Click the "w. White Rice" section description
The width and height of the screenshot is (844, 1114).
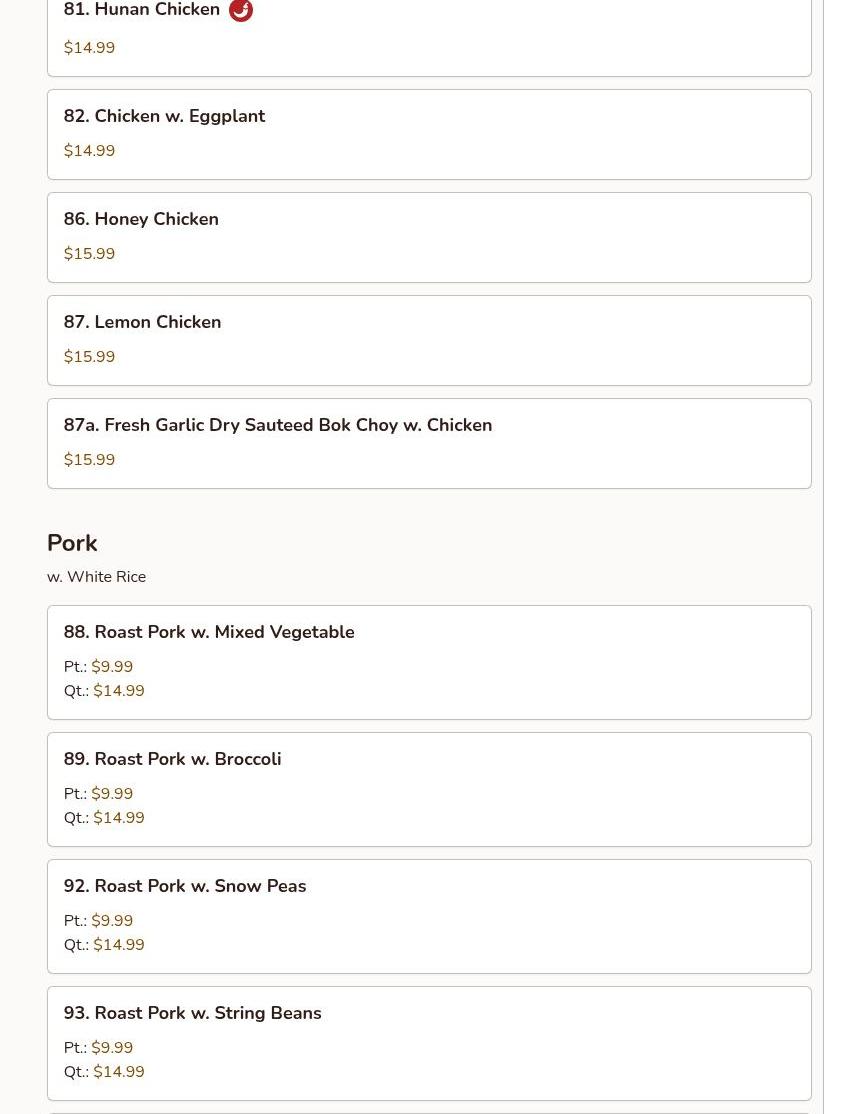96,577
